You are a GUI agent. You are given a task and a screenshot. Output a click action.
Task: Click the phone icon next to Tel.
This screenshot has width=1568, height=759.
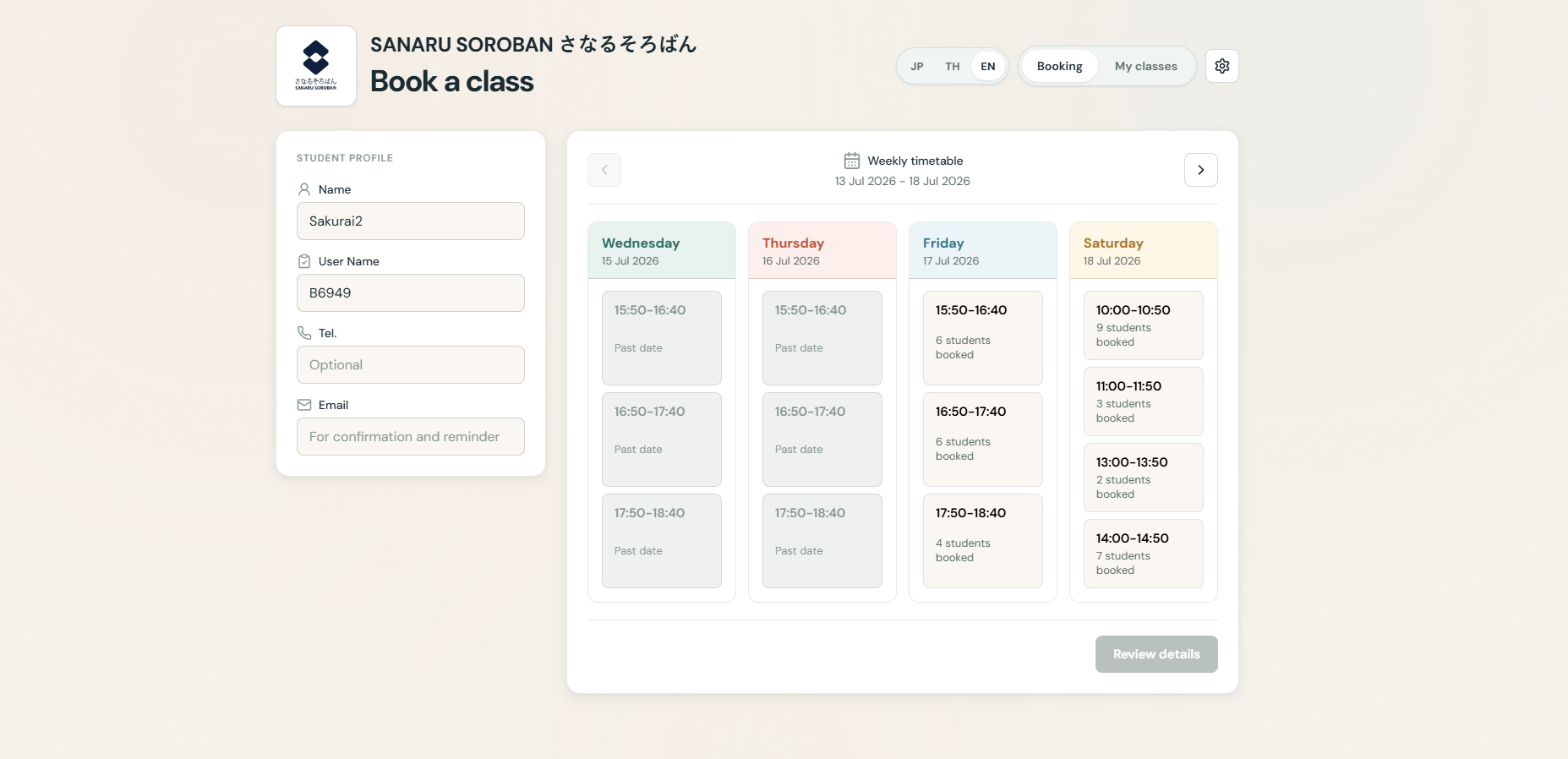pyautogui.click(x=304, y=333)
